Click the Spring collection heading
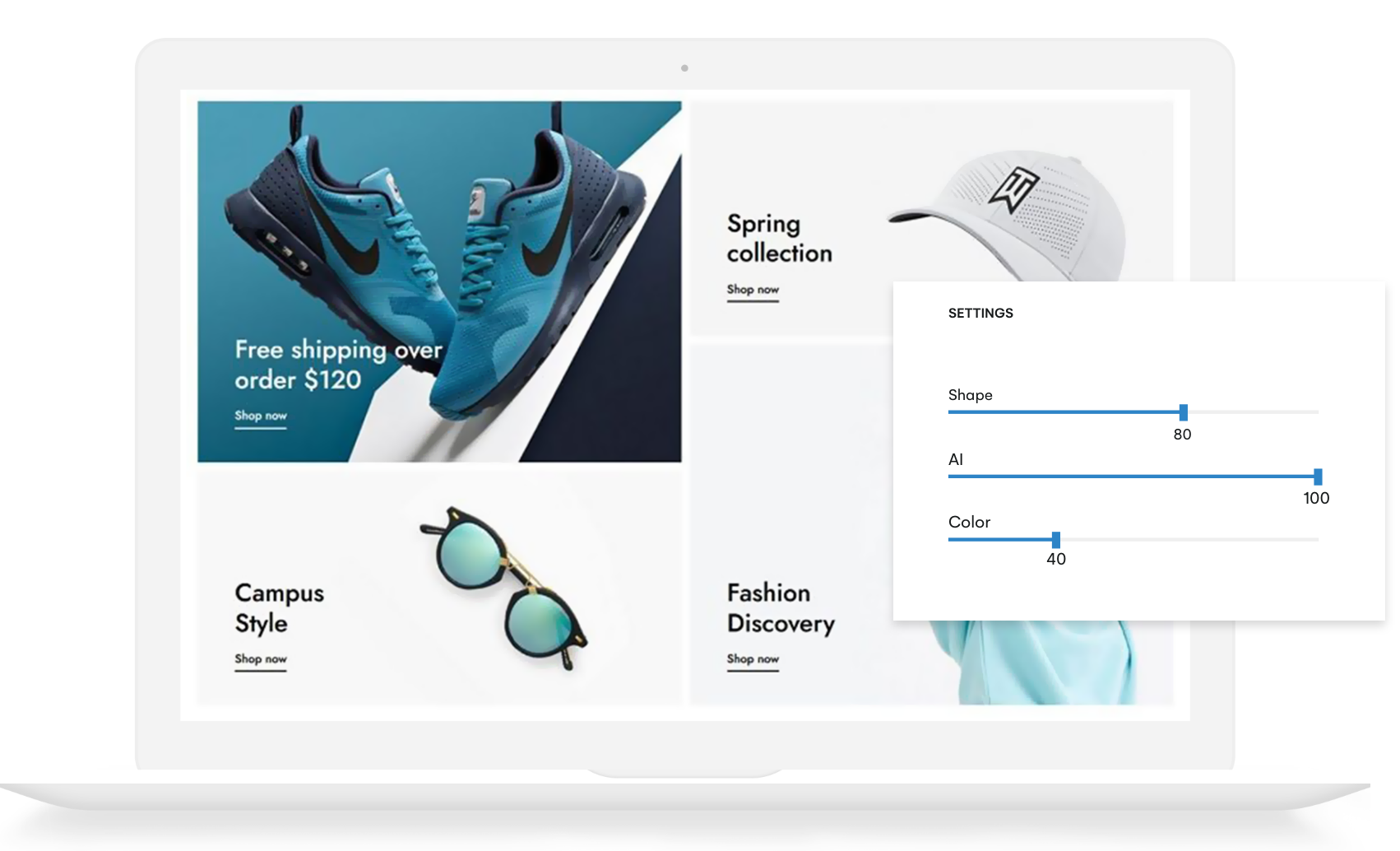Screen dimensions: 1400x851 pyautogui.click(x=779, y=238)
